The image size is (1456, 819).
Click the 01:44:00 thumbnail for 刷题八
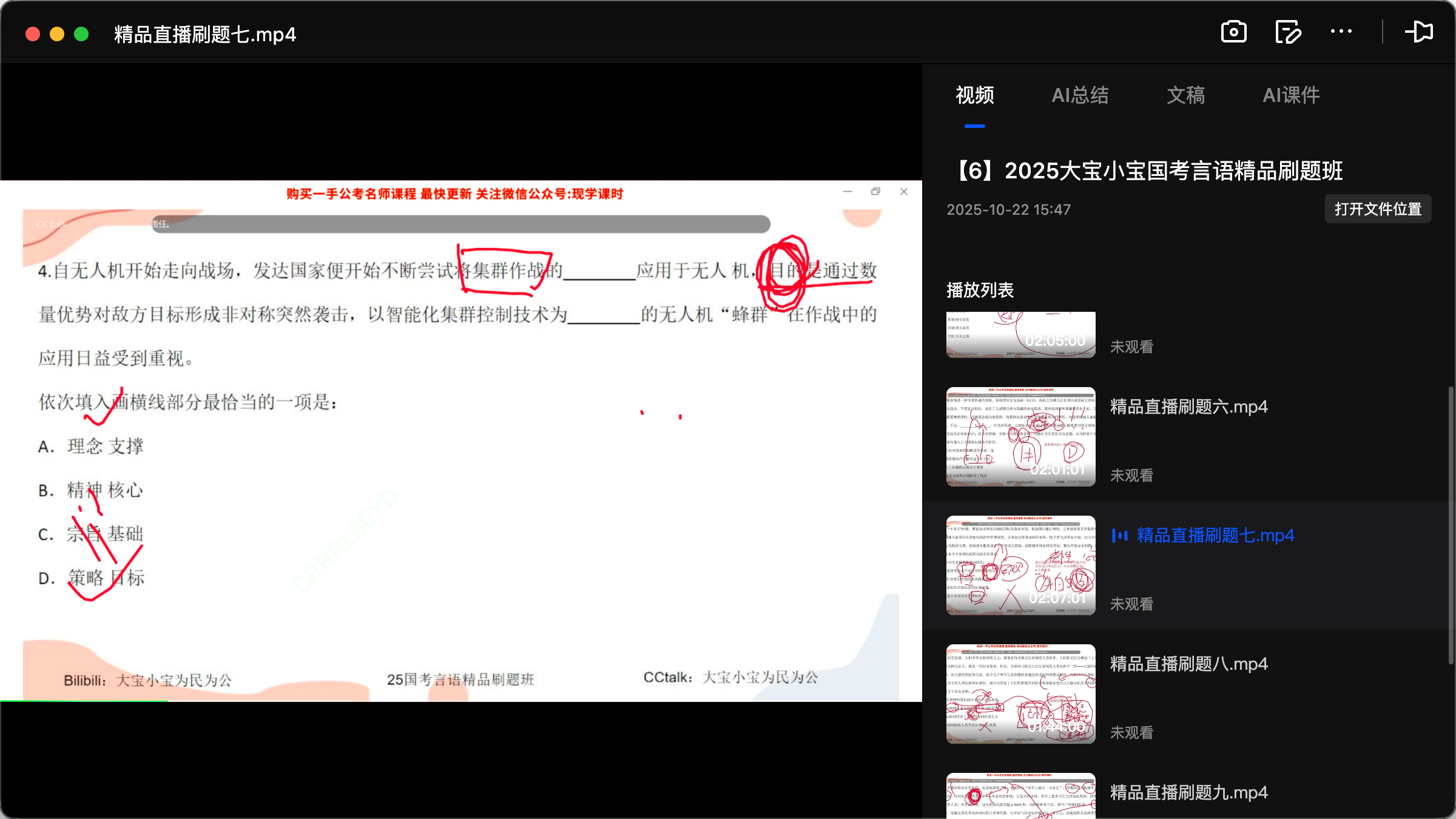click(x=1020, y=693)
